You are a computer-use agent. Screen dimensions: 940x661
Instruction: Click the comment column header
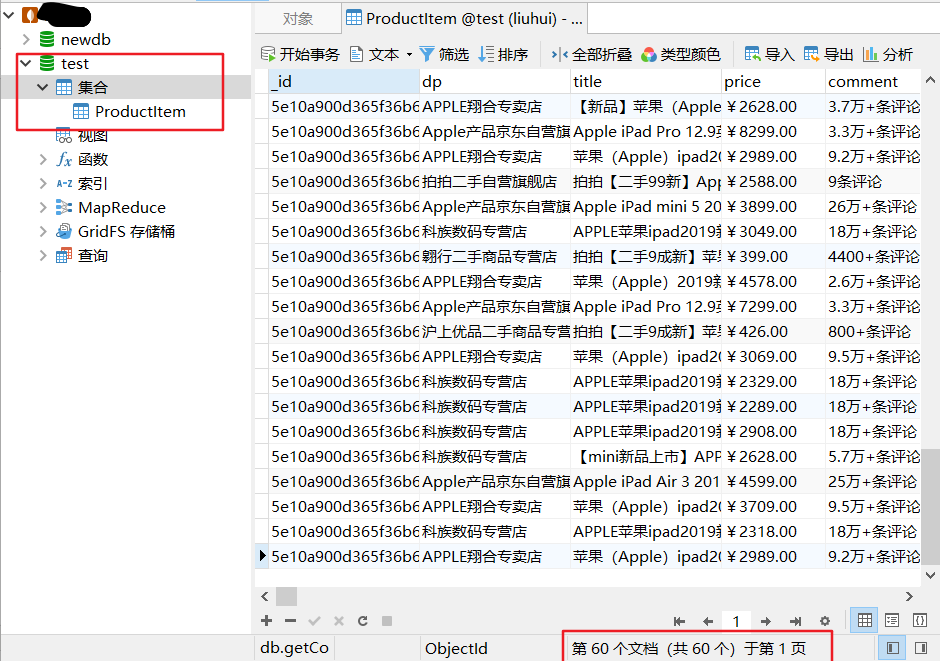[873, 82]
